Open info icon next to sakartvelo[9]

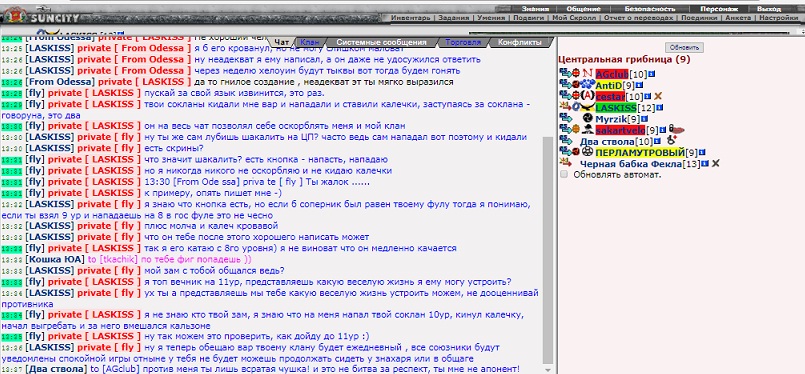point(662,130)
